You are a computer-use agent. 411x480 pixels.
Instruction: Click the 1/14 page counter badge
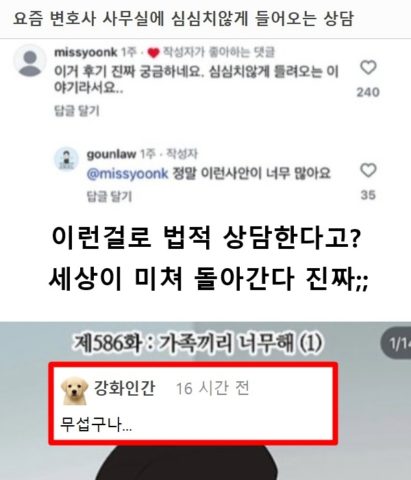[397, 343]
